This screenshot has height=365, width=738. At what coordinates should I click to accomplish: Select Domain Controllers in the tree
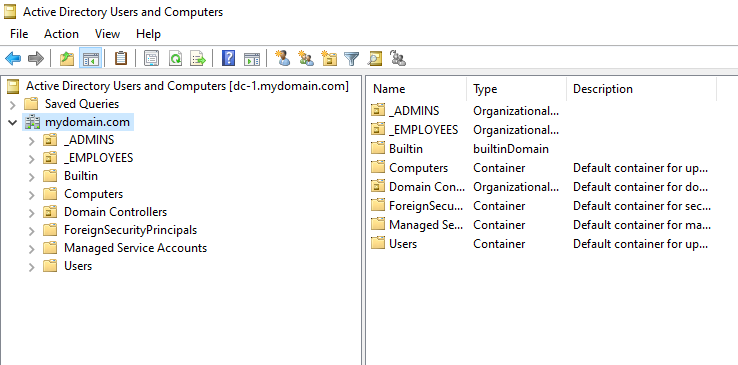click(115, 212)
